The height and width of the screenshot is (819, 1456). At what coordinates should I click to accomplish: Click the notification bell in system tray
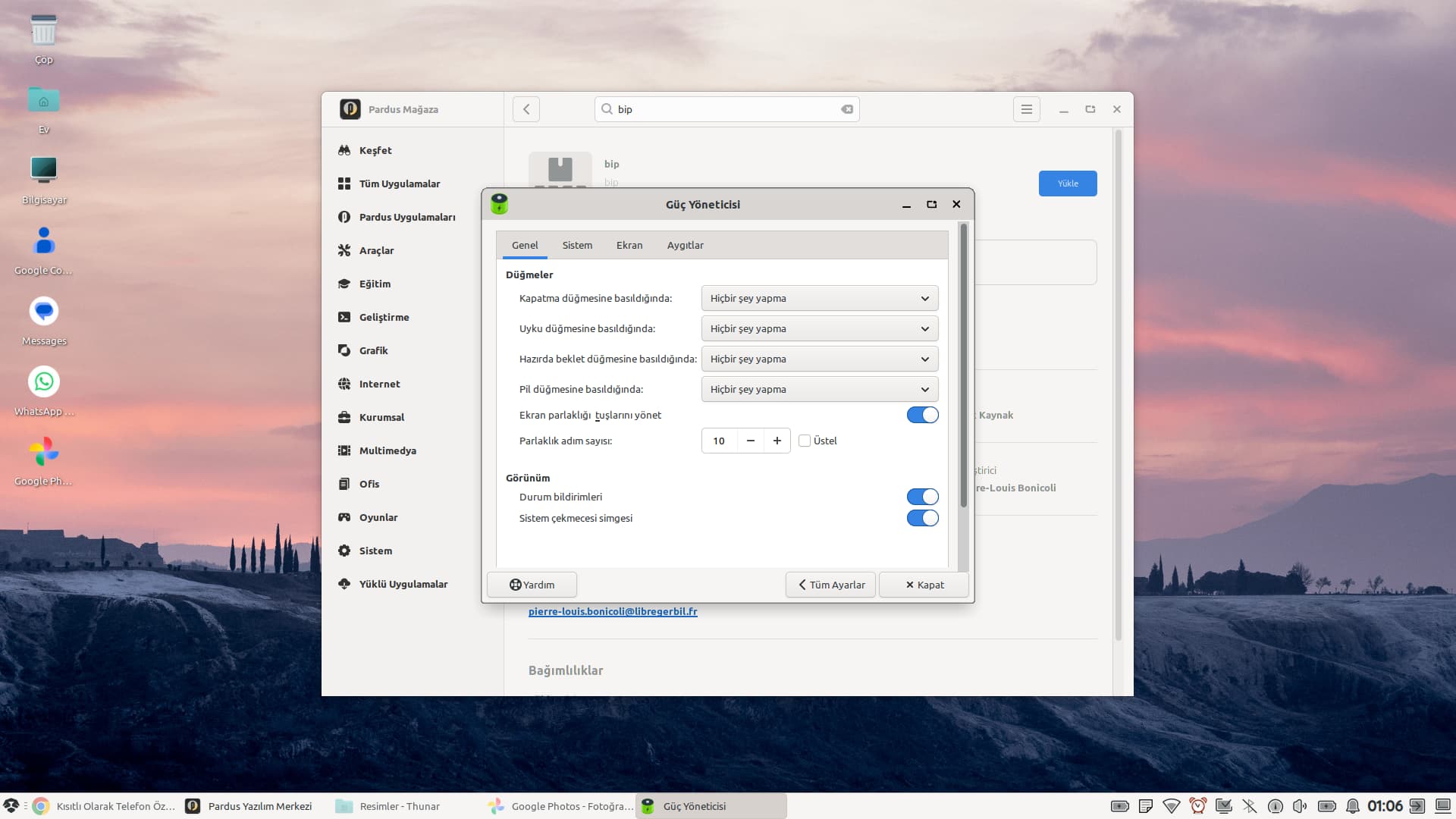1352,806
